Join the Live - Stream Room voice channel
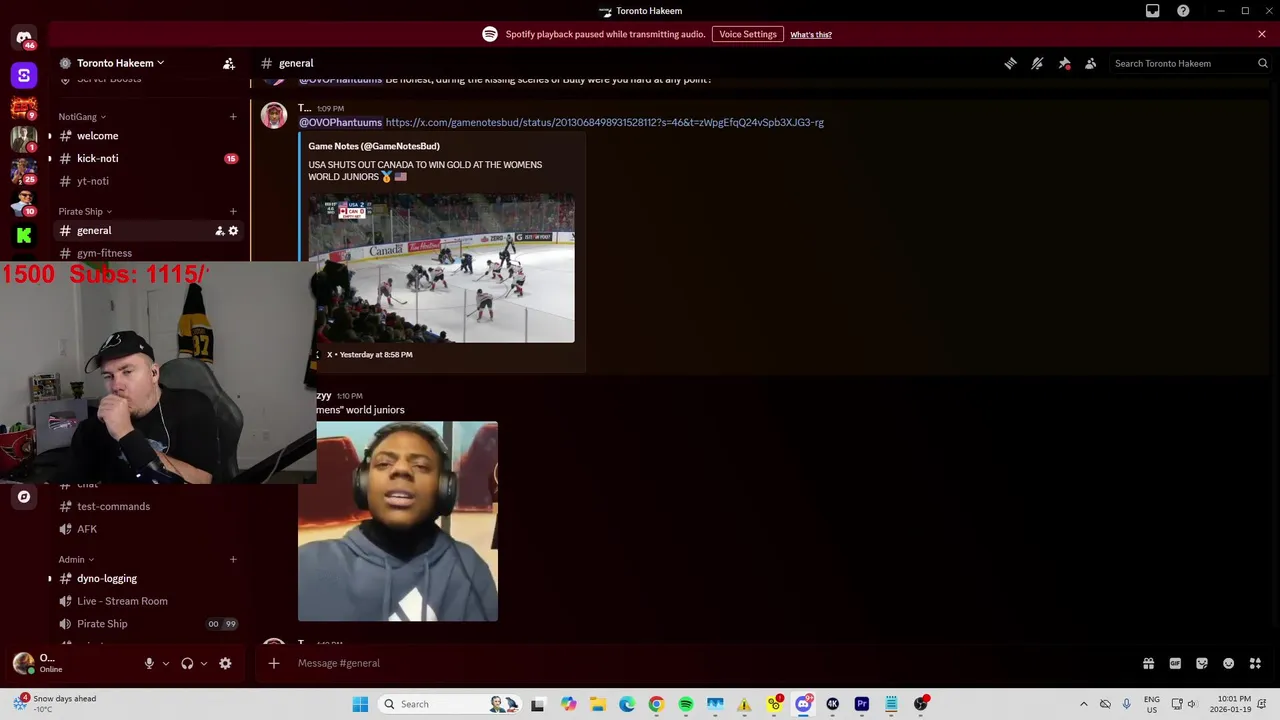1280x720 pixels. [148, 601]
